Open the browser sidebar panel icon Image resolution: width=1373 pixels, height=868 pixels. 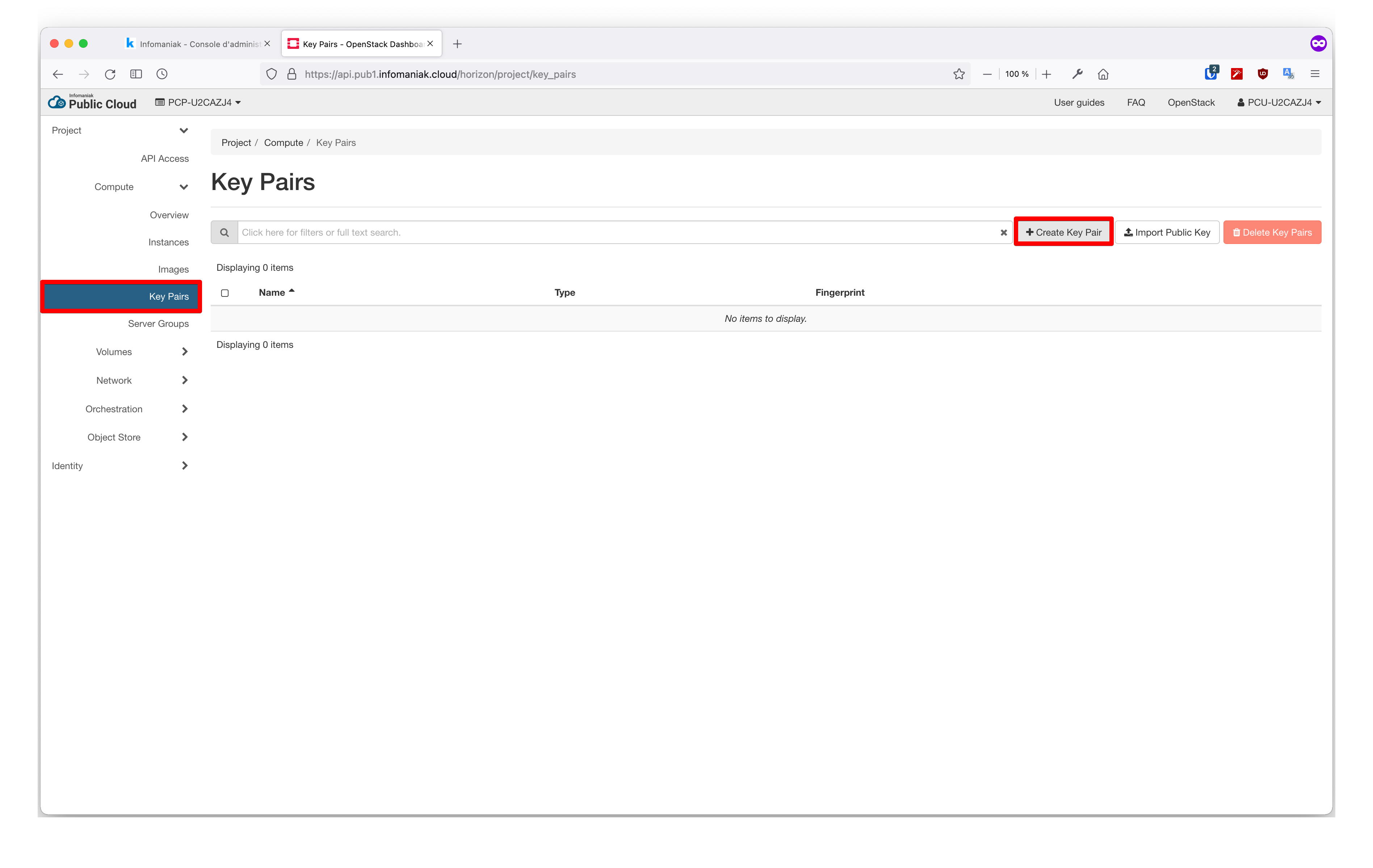coord(136,74)
